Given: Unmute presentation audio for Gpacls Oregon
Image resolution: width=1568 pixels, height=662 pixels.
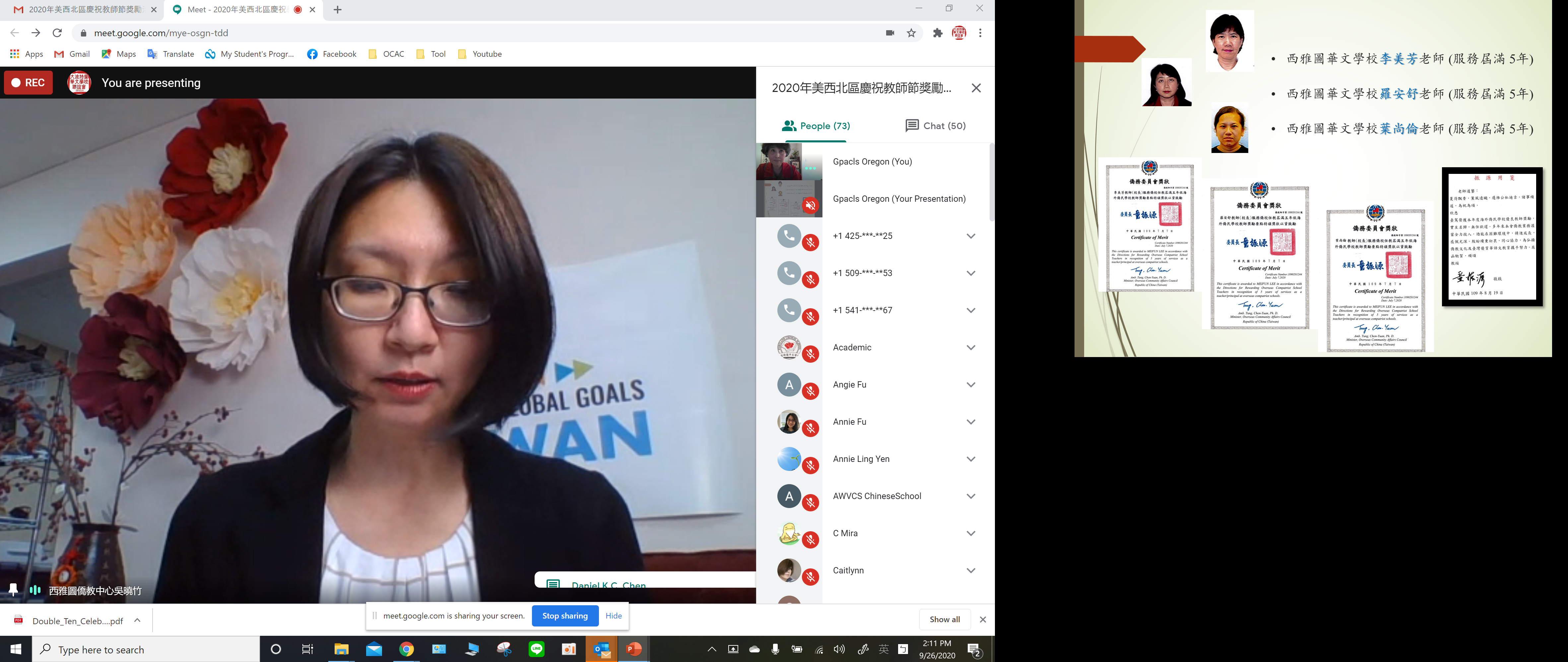Looking at the screenshot, I should [810, 206].
